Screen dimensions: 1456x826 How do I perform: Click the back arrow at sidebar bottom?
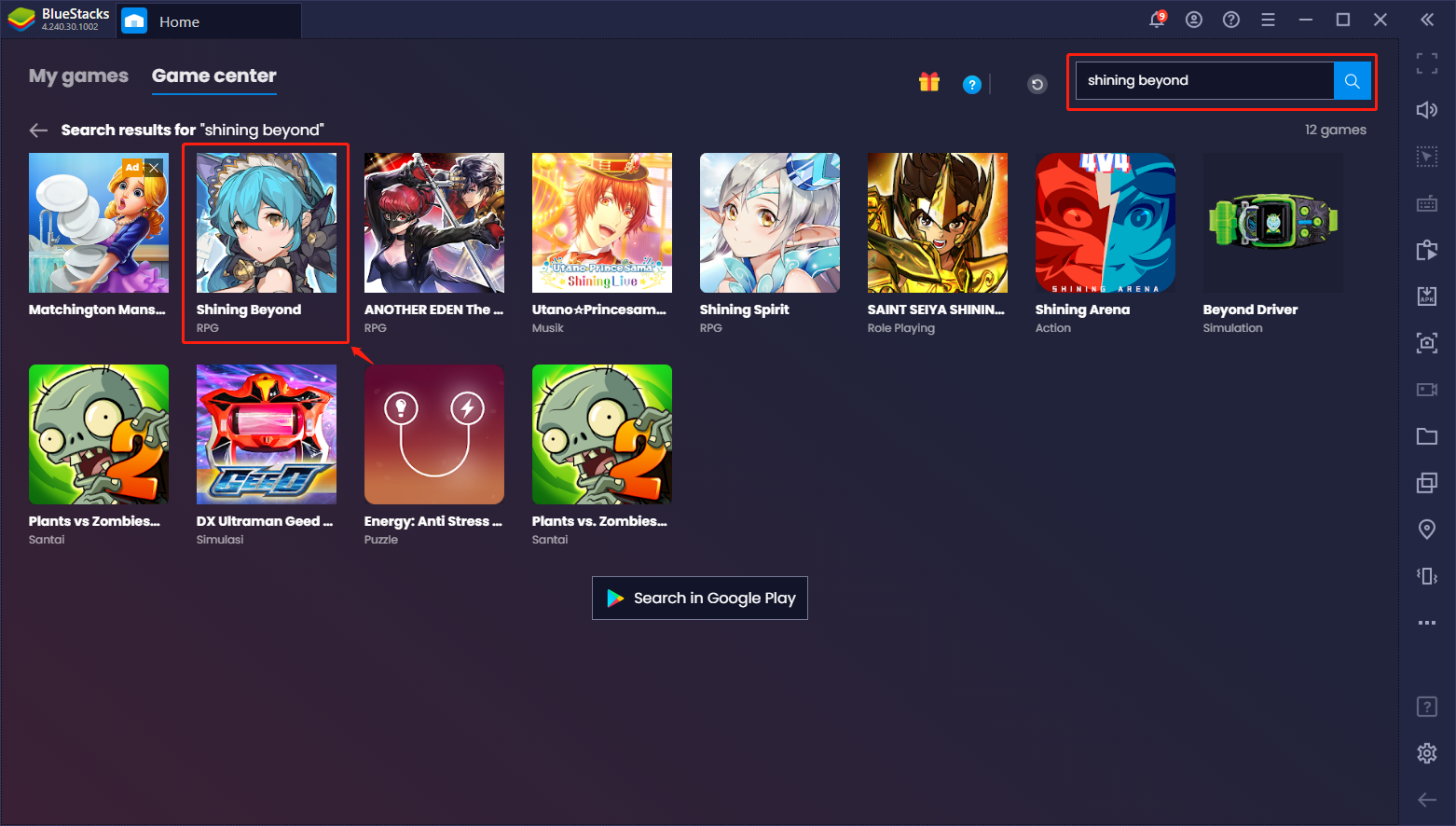click(1427, 800)
